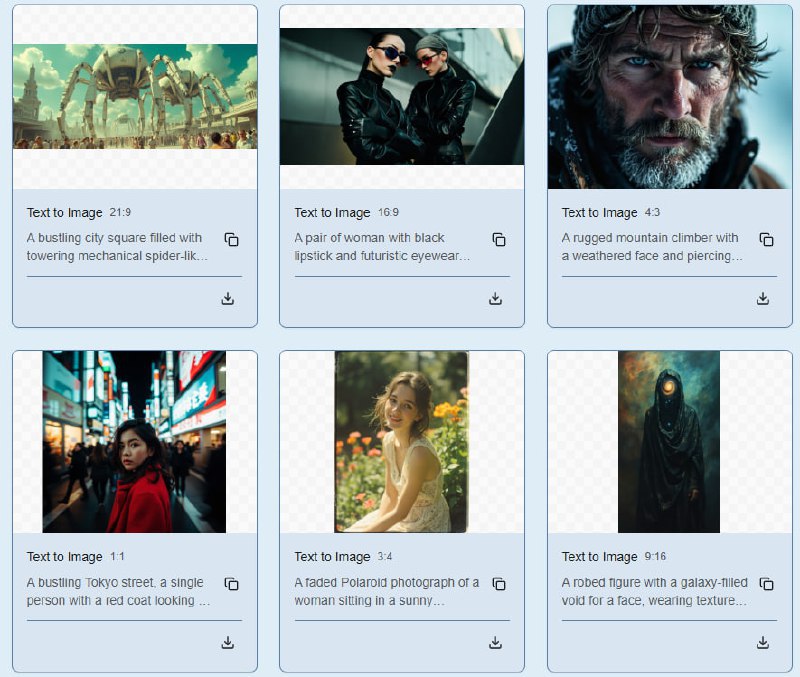Open the giant spider robots thumbnail
Viewport: 800px width, 677px height.
(135, 96)
